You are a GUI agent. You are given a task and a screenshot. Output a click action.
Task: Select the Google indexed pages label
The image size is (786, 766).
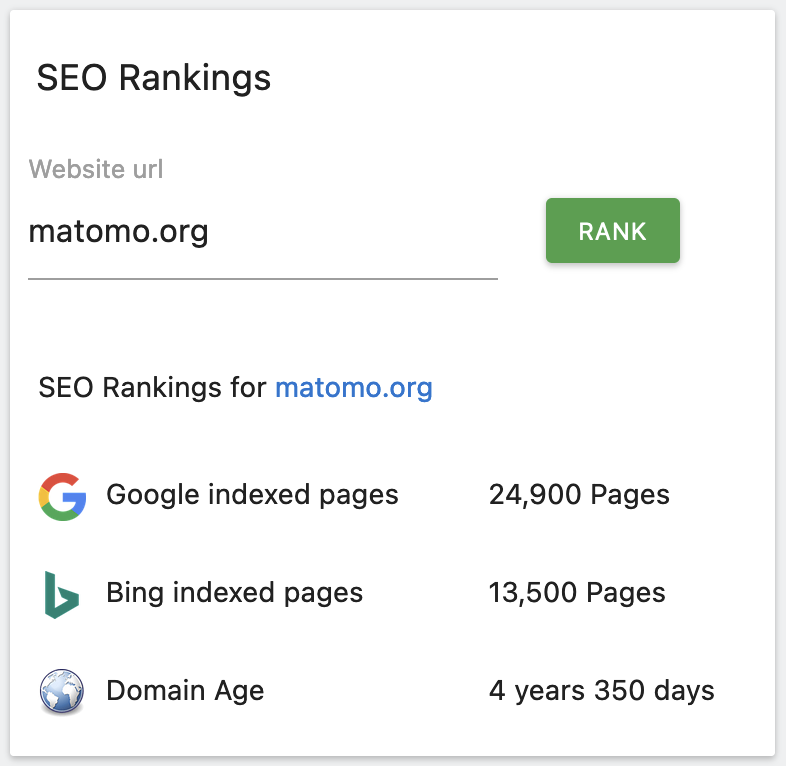[252, 495]
